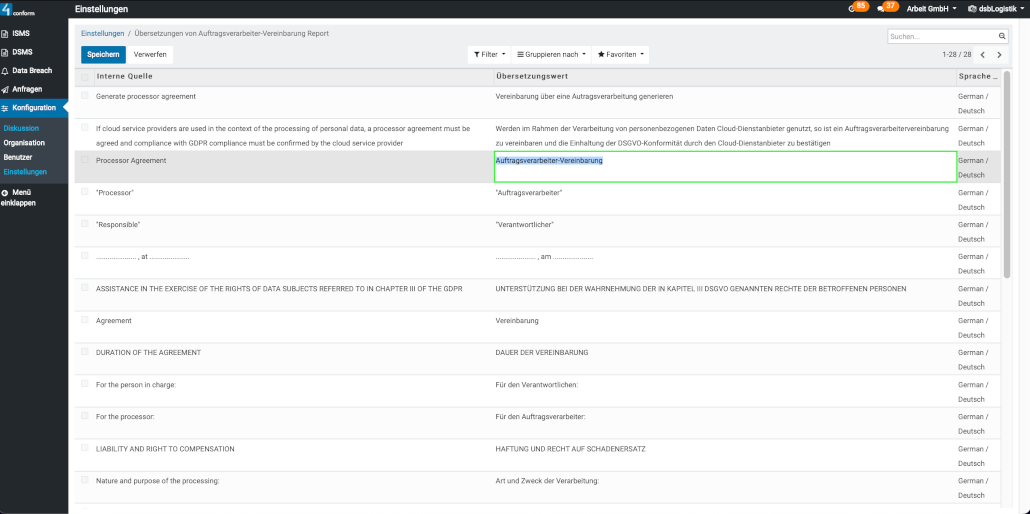Tick the select-all checkbox in table header

(x=85, y=76)
